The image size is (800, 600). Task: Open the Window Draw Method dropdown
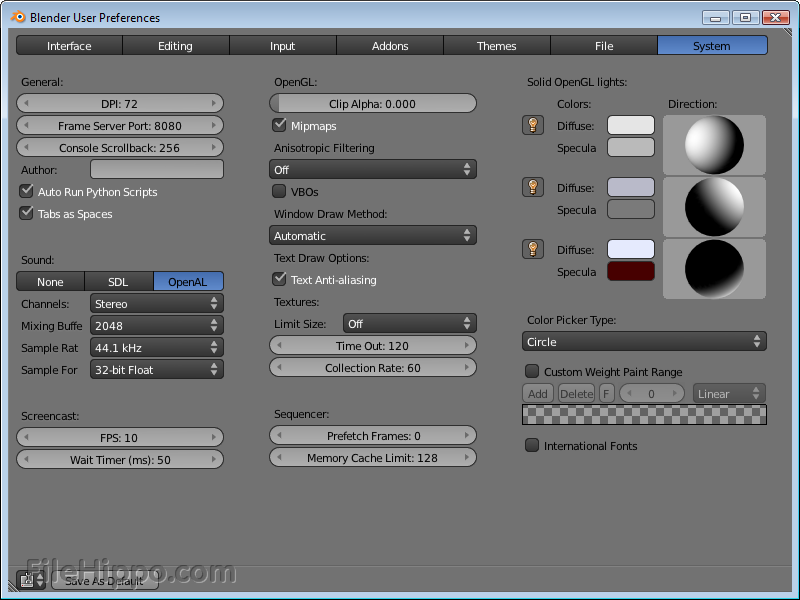pyautogui.click(x=372, y=235)
